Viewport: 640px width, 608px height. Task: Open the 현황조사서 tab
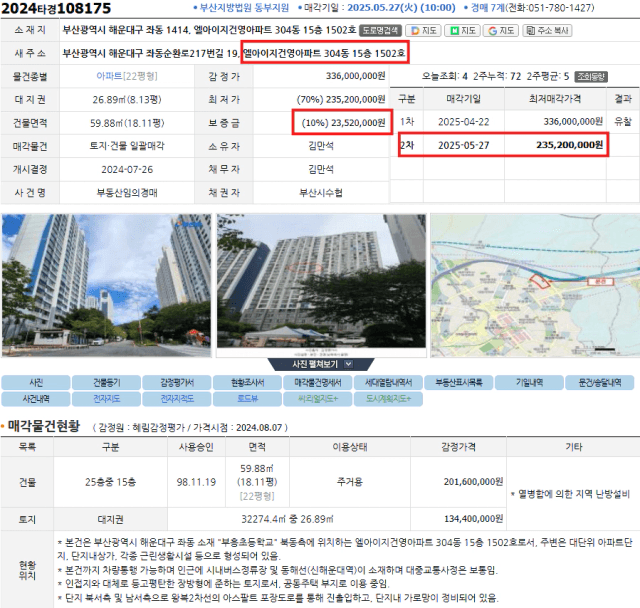[247, 382]
